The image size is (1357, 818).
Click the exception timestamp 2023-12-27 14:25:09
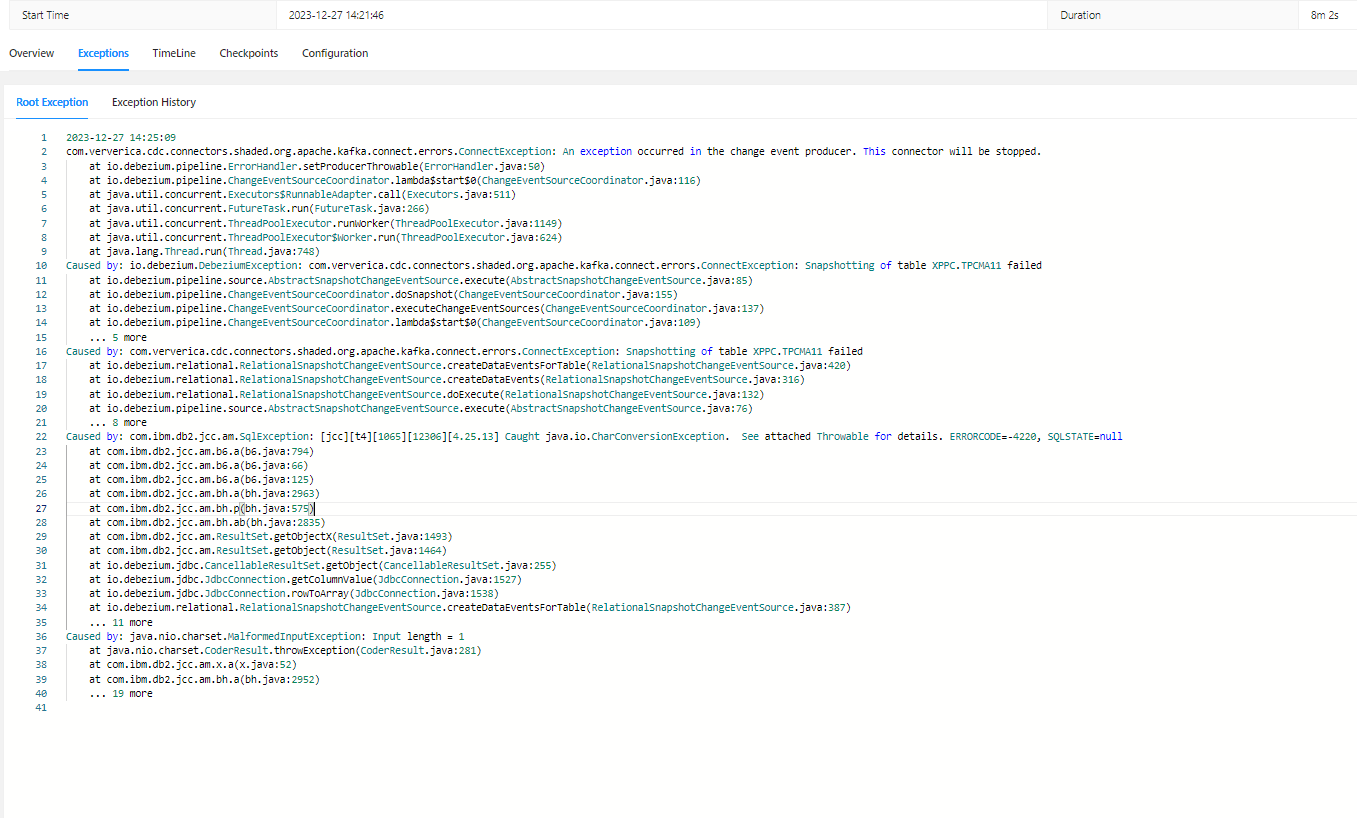click(x=121, y=137)
